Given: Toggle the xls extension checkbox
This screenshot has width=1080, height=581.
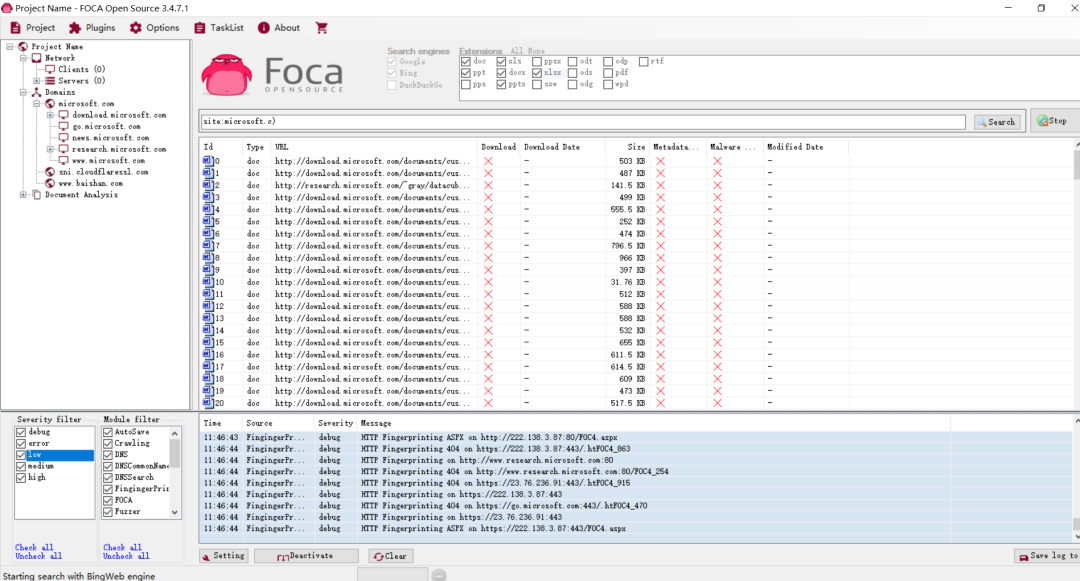Looking at the screenshot, I should coord(501,61).
